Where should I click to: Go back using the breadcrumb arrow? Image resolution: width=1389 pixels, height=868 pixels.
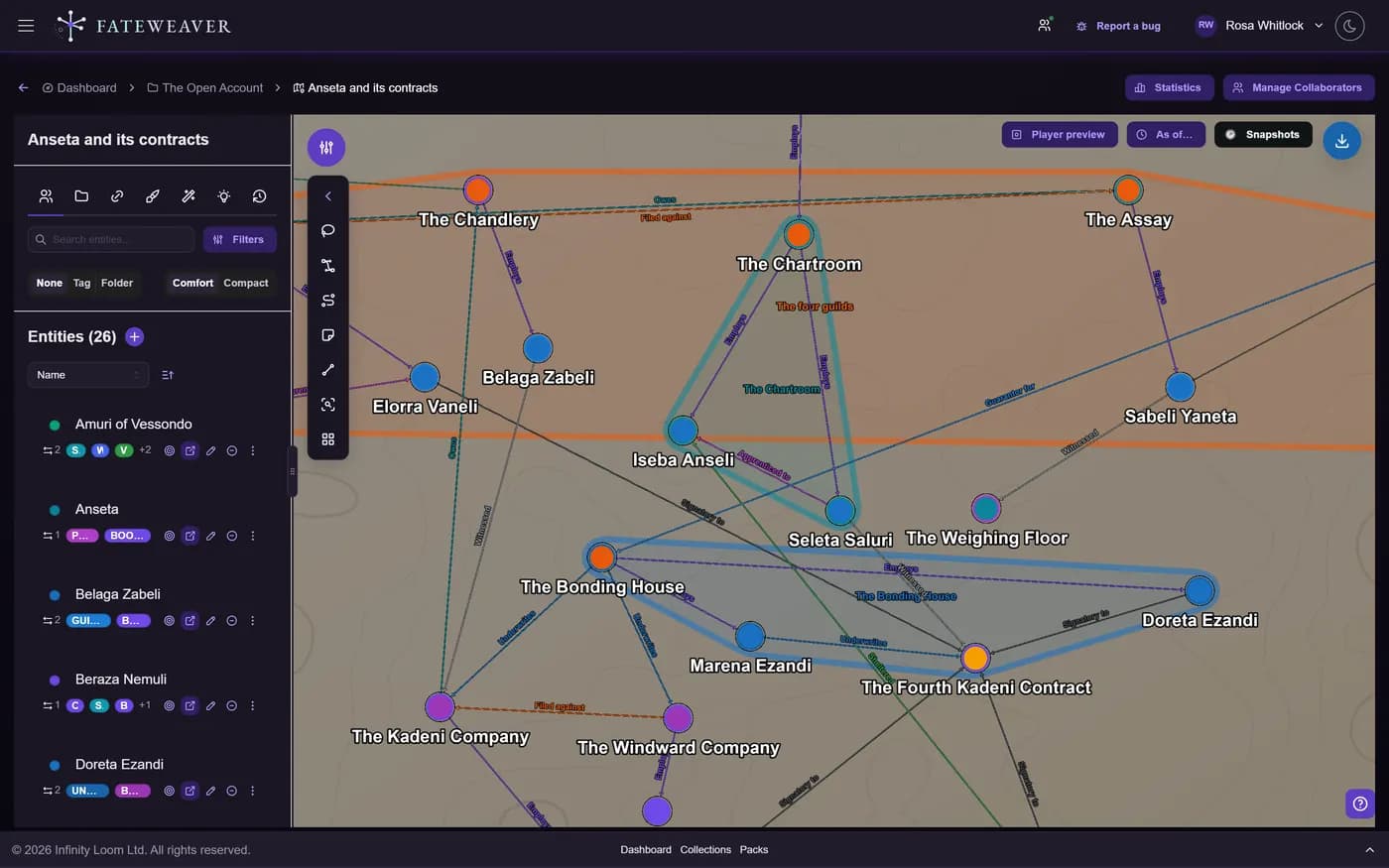click(23, 87)
